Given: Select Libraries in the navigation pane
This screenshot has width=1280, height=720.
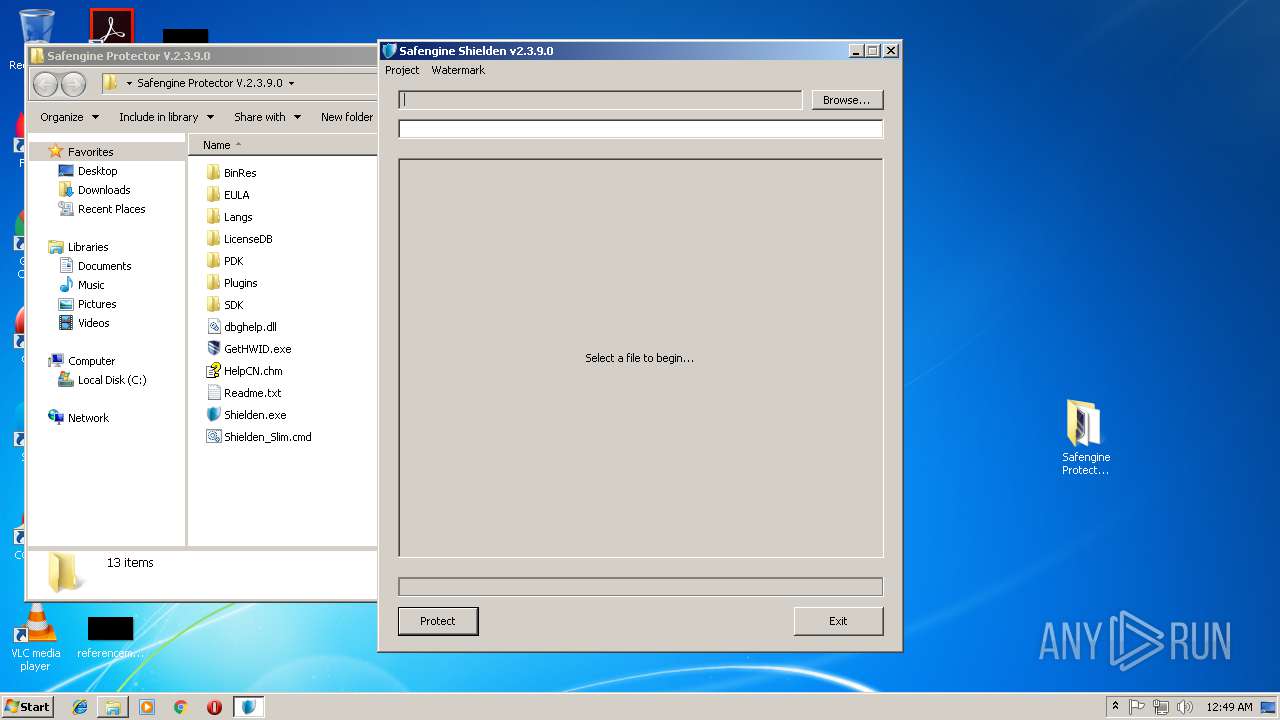Looking at the screenshot, I should pos(88,247).
